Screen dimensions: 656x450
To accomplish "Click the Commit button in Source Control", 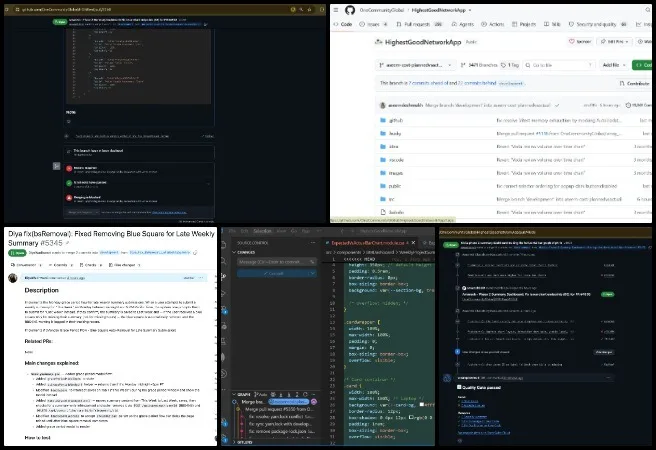I will pos(272,273).
